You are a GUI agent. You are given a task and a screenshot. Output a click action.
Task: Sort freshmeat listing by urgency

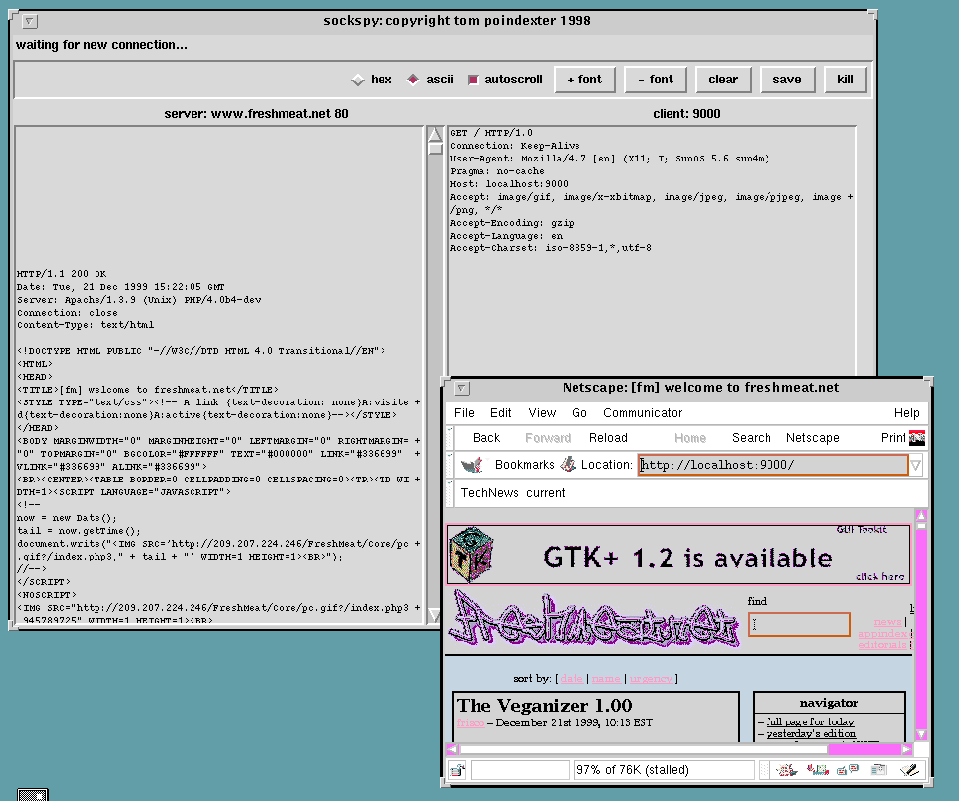click(x=651, y=679)
